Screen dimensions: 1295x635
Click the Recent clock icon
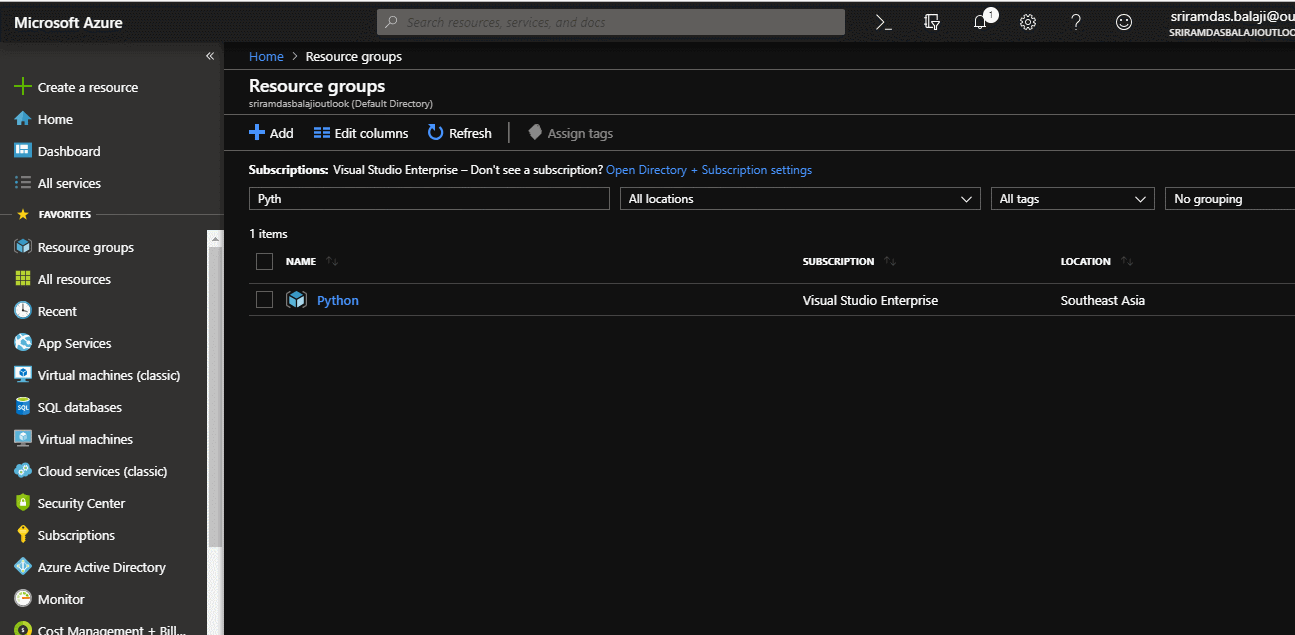click(x=23, y=311)
